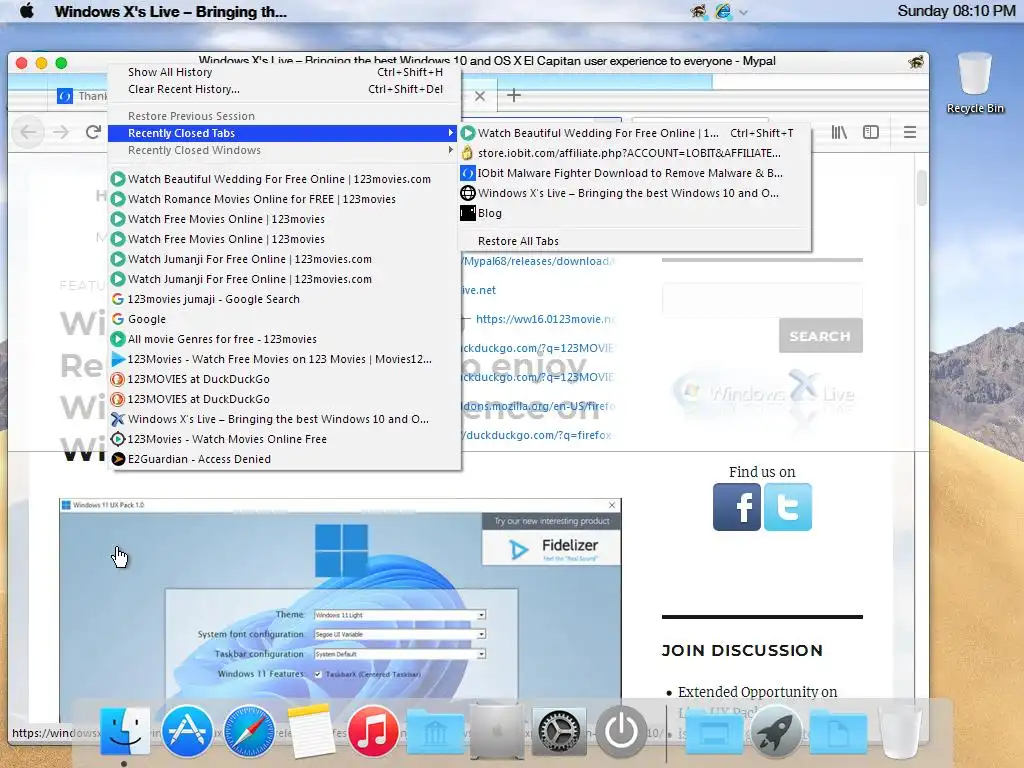Open Extended Opportunity discussion link
This screenshot has width=1024, height=768.
click(x=757, y=692)
